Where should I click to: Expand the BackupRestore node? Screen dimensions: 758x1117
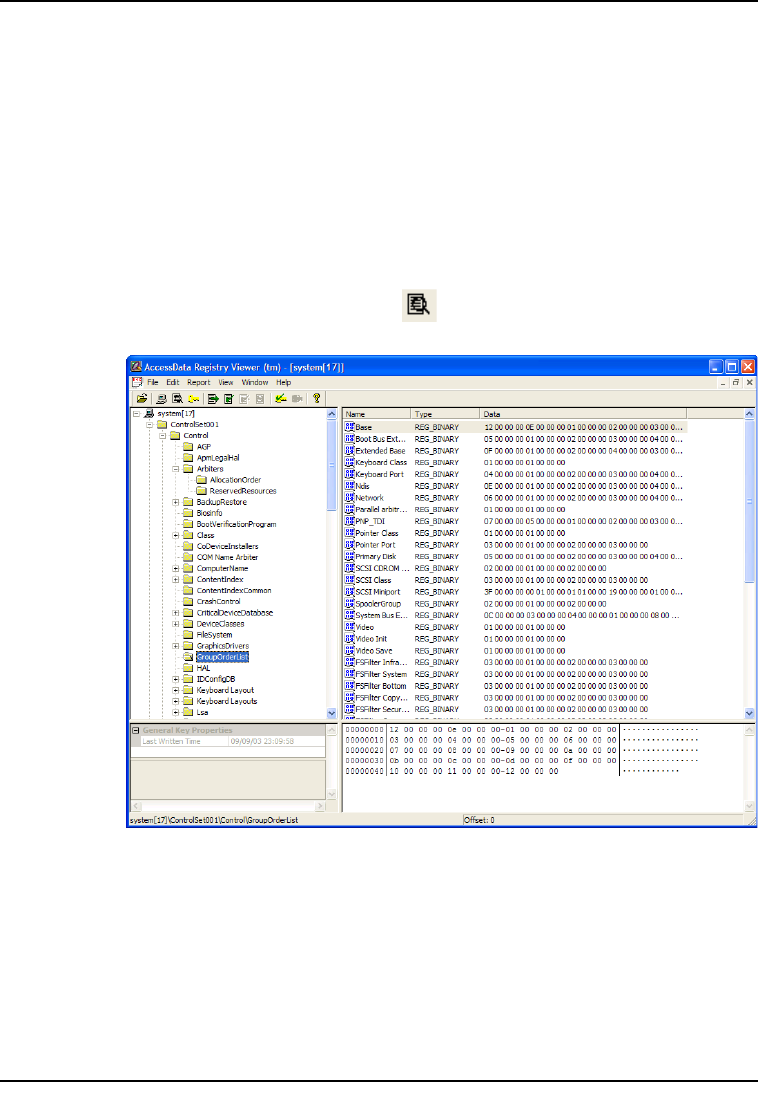click(x=176, y=502)
